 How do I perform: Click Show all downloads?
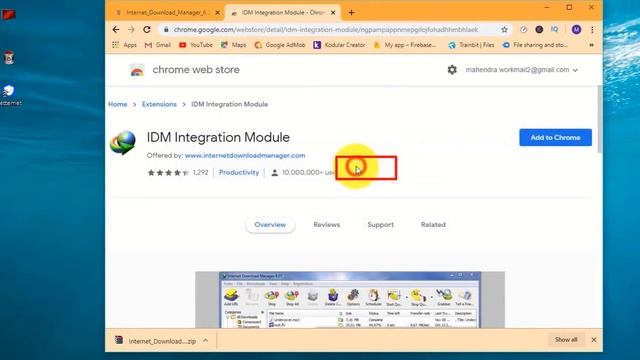[566, 340]
